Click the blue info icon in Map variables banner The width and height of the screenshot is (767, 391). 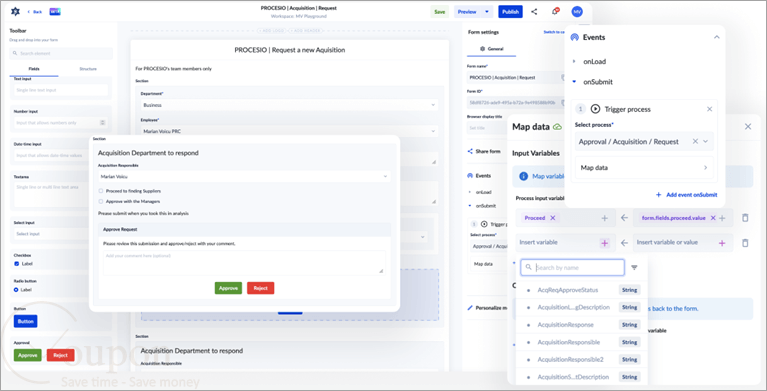click(x=523, y=176)
